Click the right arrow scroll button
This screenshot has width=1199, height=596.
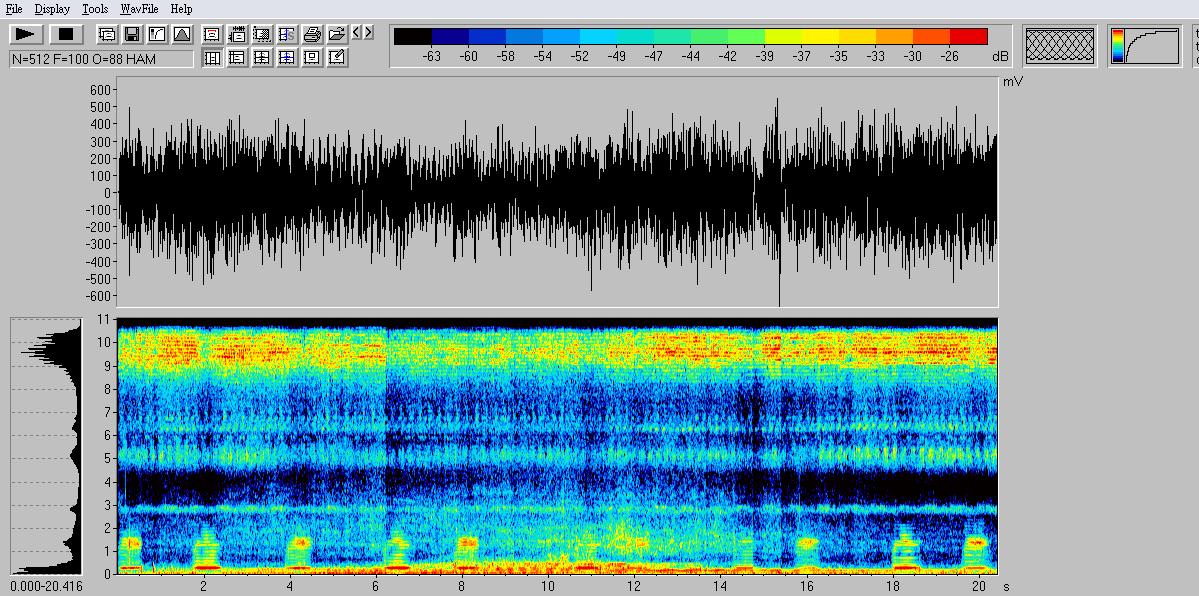369,33
